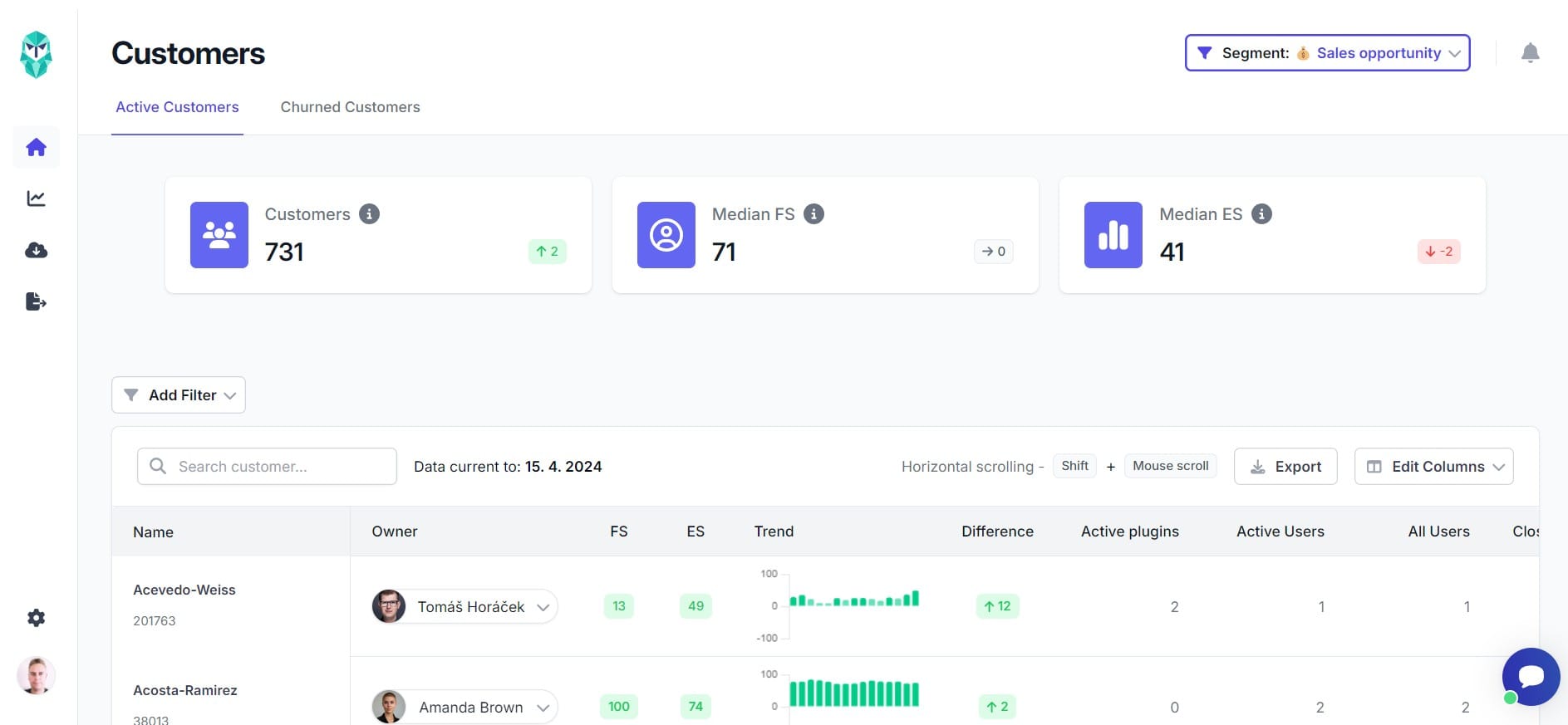Switch to the Churned Customers tab
The height and width of the screenshot is (725, 1568).
(x=350, y=107)
